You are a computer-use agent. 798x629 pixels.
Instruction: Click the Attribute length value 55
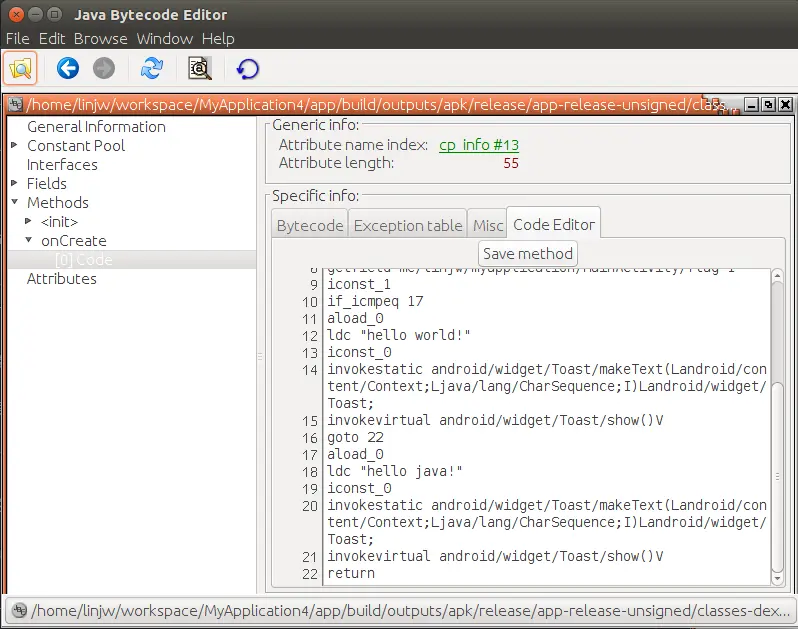(511, 163)
